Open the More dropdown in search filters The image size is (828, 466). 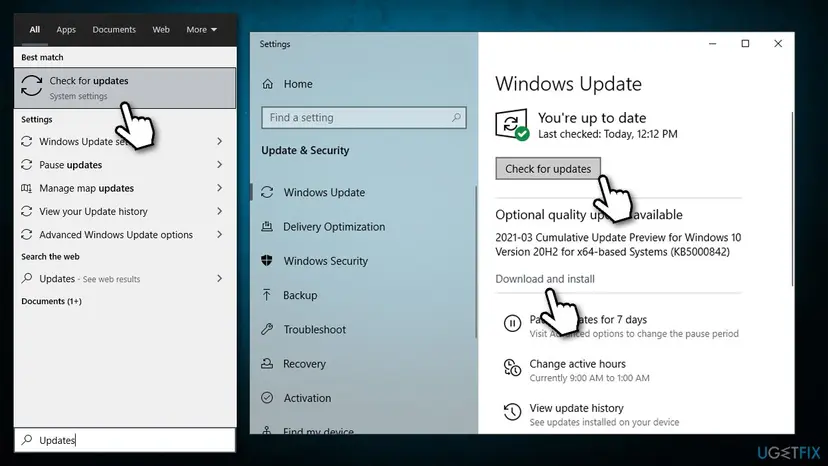click(201, 30)
